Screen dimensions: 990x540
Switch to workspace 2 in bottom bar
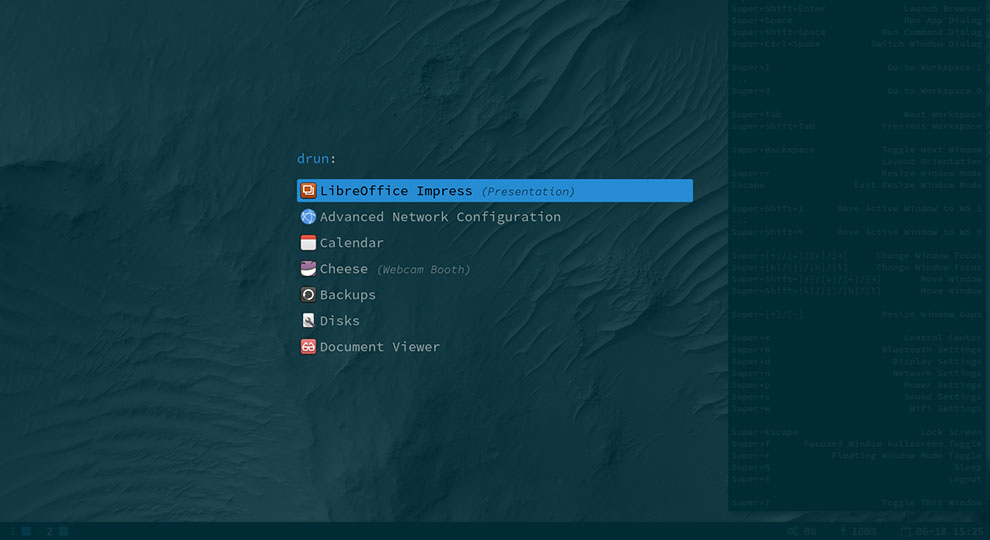57,531
